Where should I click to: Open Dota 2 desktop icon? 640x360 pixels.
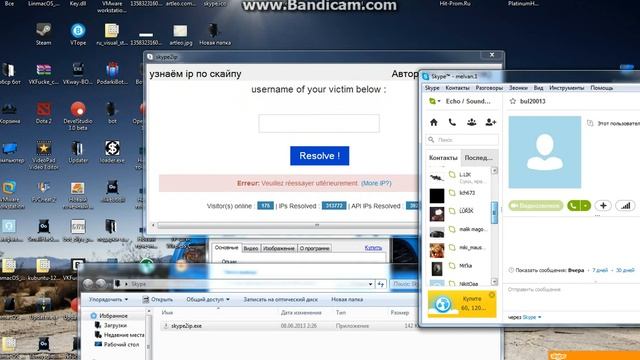click(44, 113)
